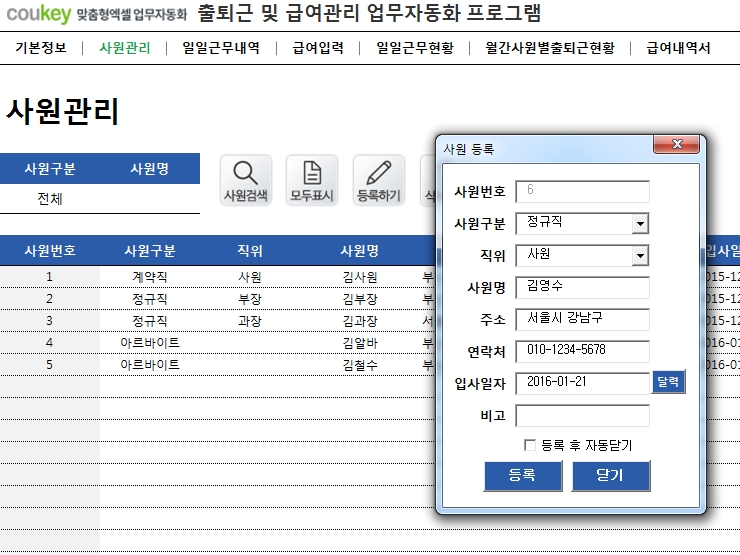Open the 월간사원별출퇴근현황 menu
The height and width of the screenshot is (555, 740).
[x=550, y=48]
